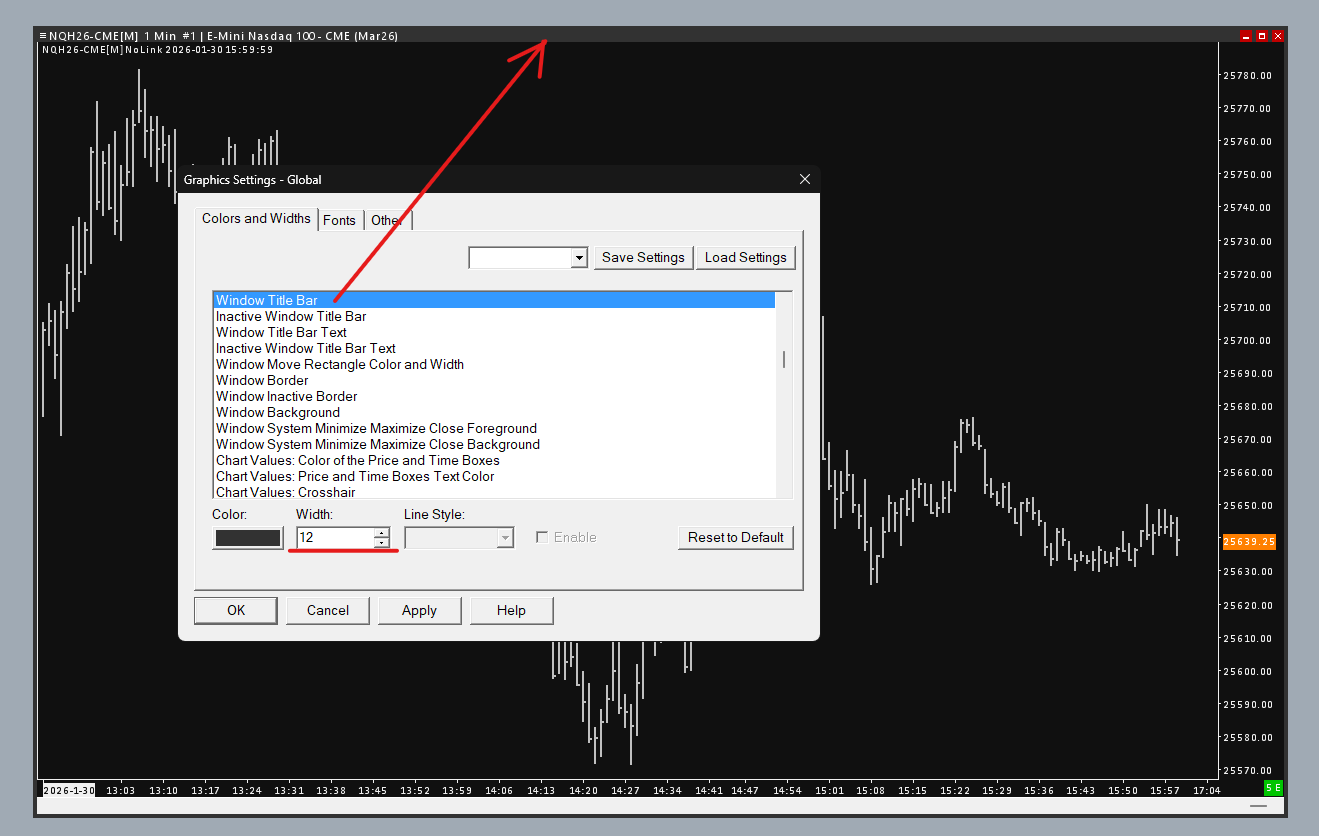Maximize the NQH26-CME chart window
The image size is (1319, 836).
point(1262,36)
